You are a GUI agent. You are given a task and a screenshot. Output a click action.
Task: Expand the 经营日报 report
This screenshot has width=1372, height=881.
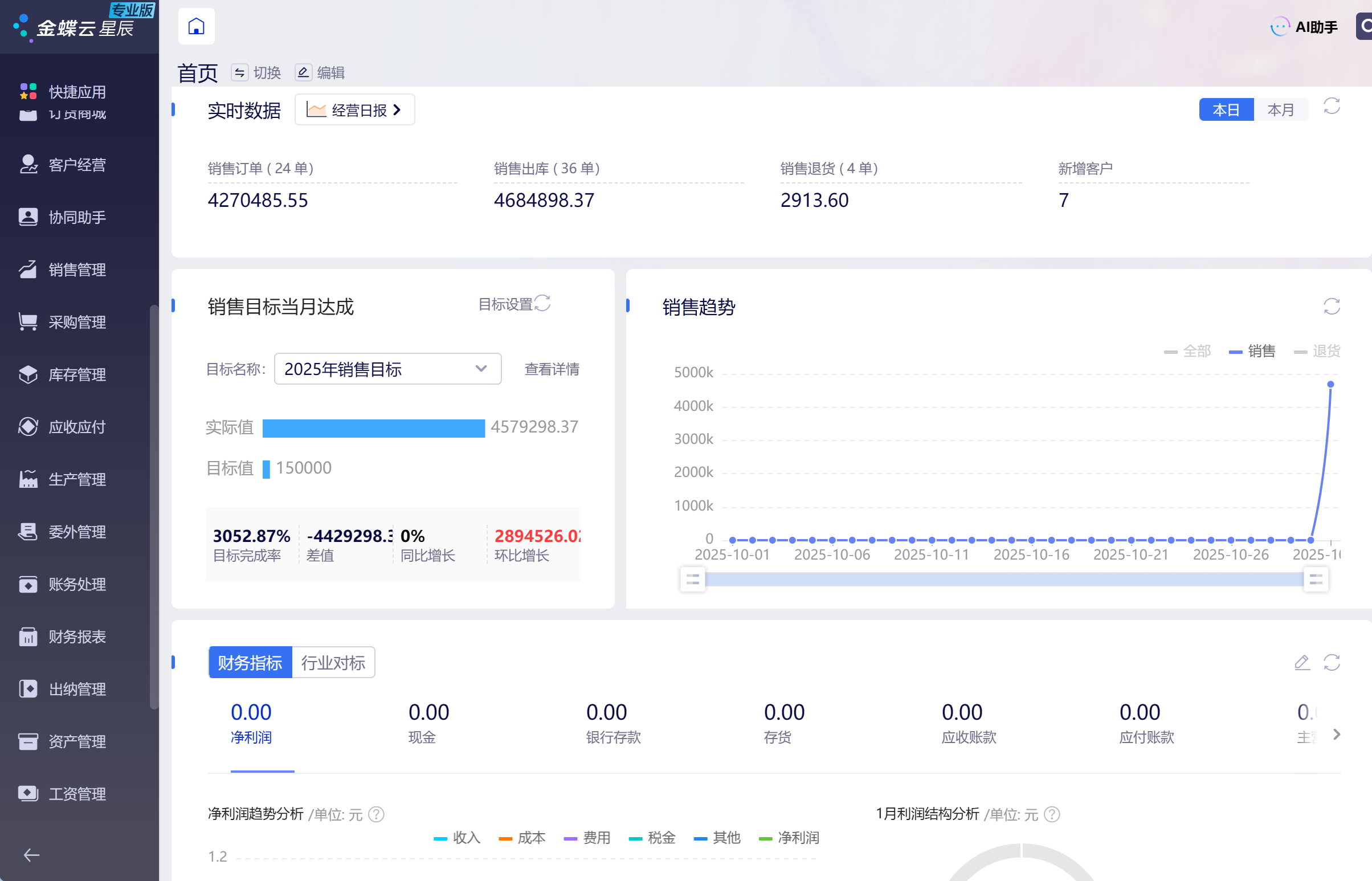point(354,110)
